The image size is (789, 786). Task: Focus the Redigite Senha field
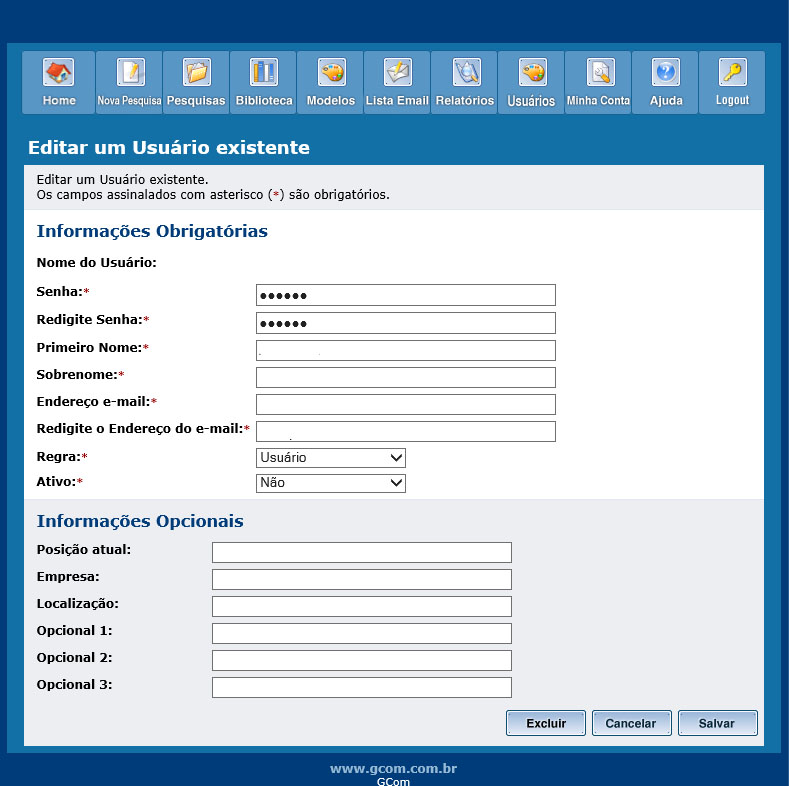pos(406,323)
